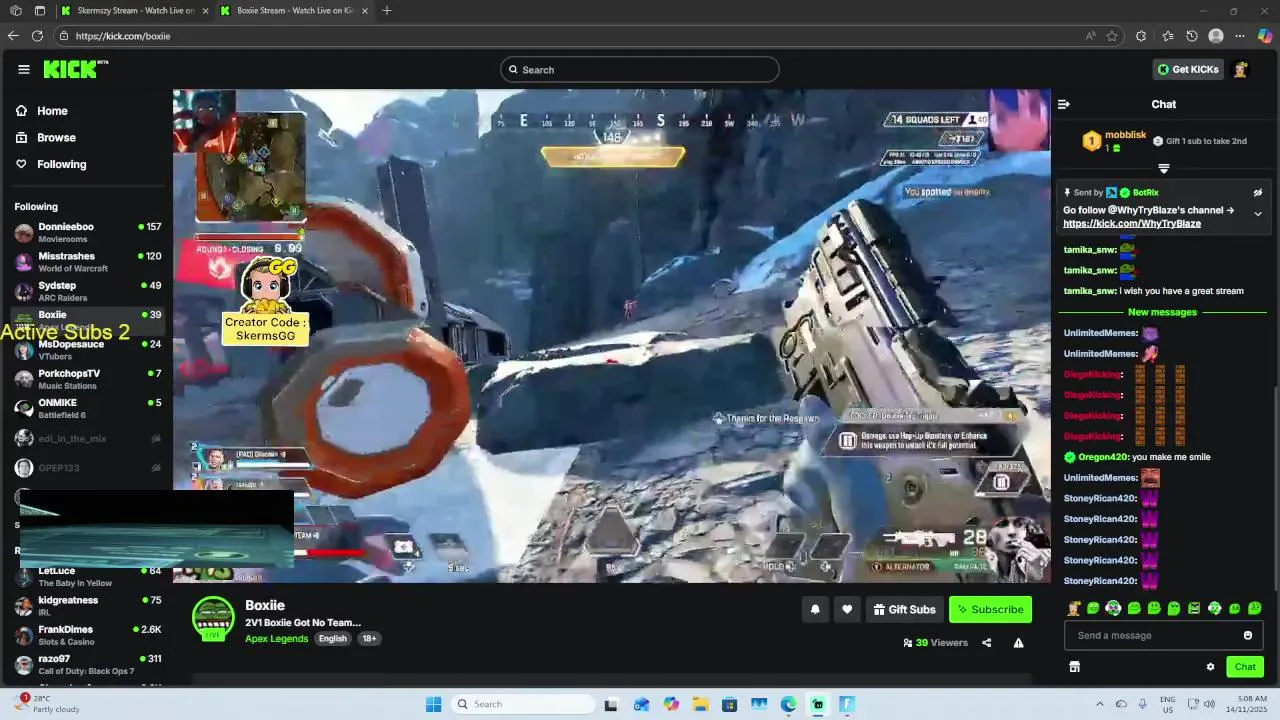Open File Explorer from the taskbar
This screenshot has width=1280, height=720.
(700, 704)
